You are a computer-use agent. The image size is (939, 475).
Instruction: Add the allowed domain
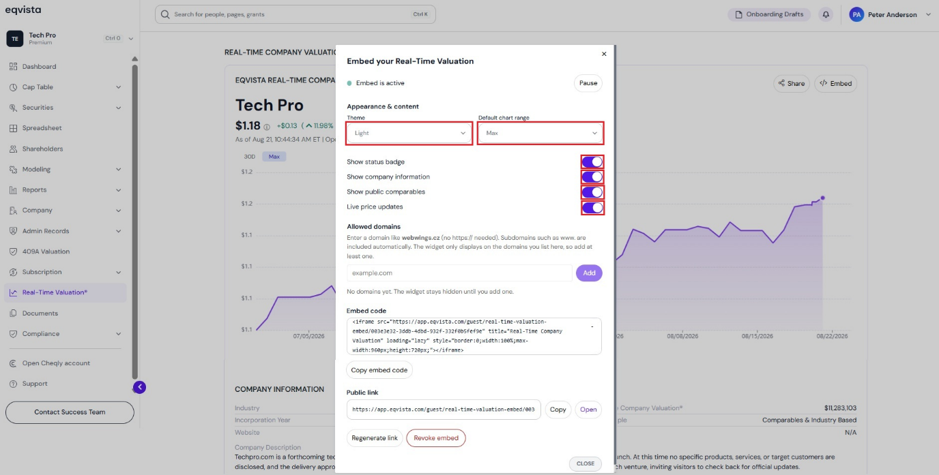pos(589,273)
